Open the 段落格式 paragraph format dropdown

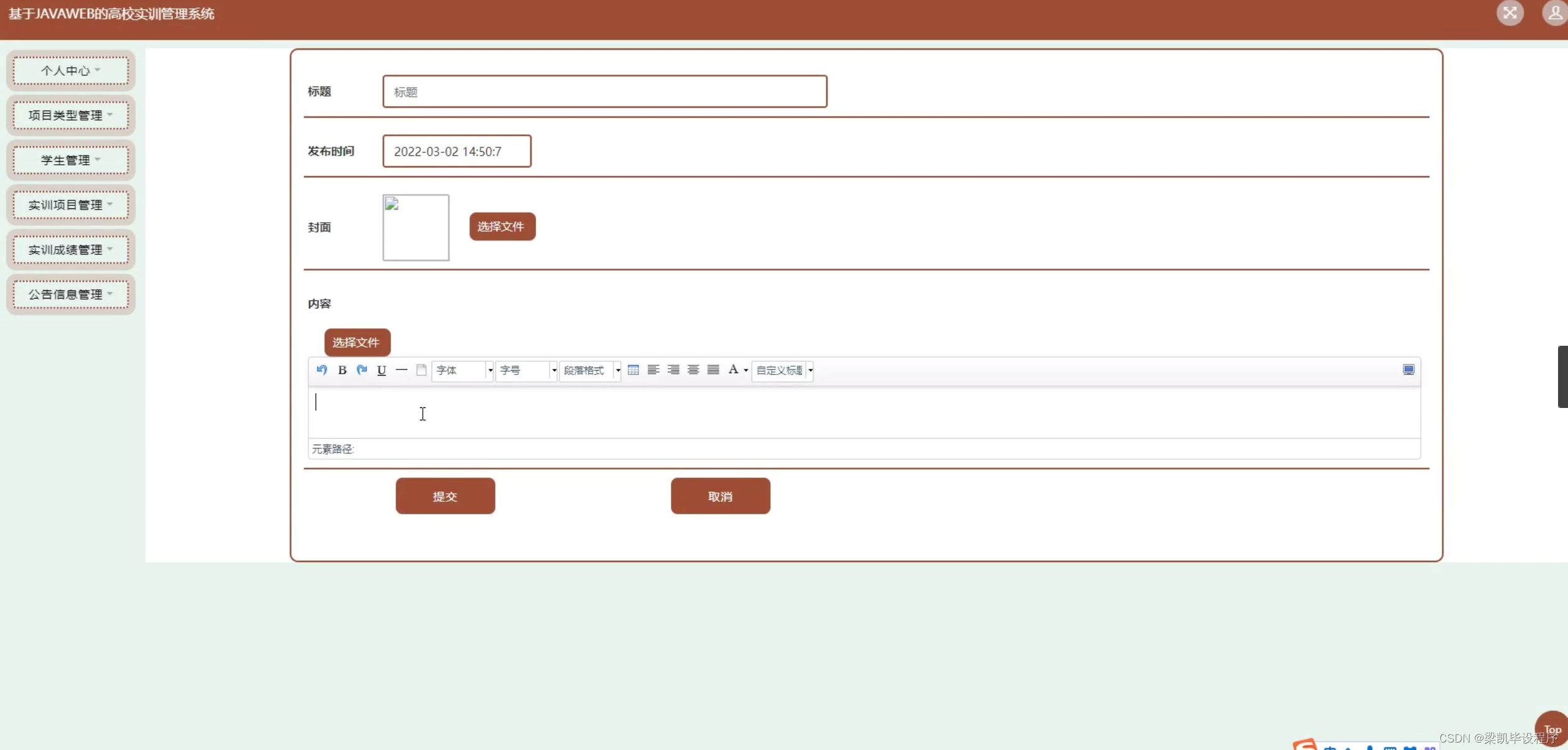tap(617, 371)
